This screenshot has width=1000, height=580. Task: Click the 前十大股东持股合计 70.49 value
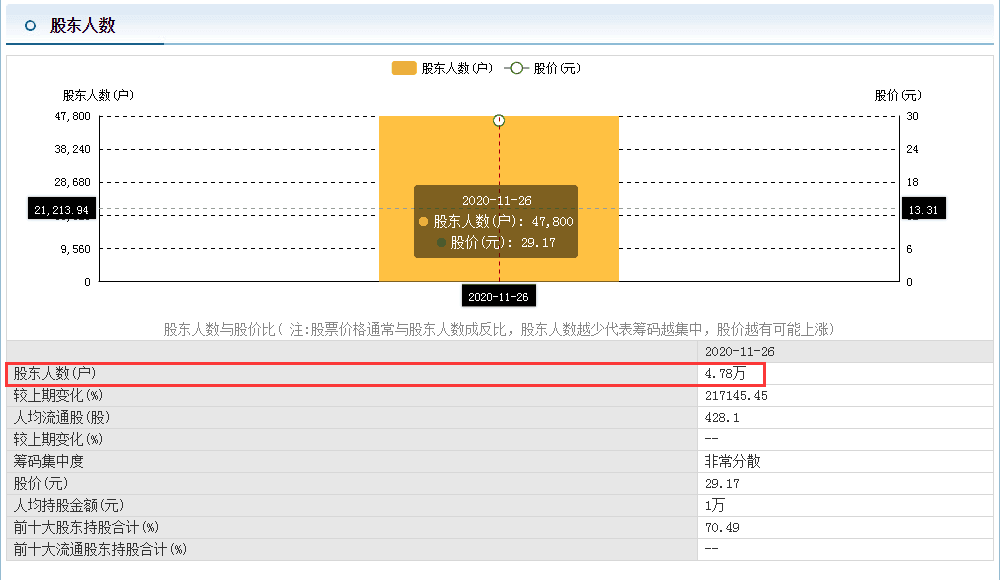tap(722, 528)
